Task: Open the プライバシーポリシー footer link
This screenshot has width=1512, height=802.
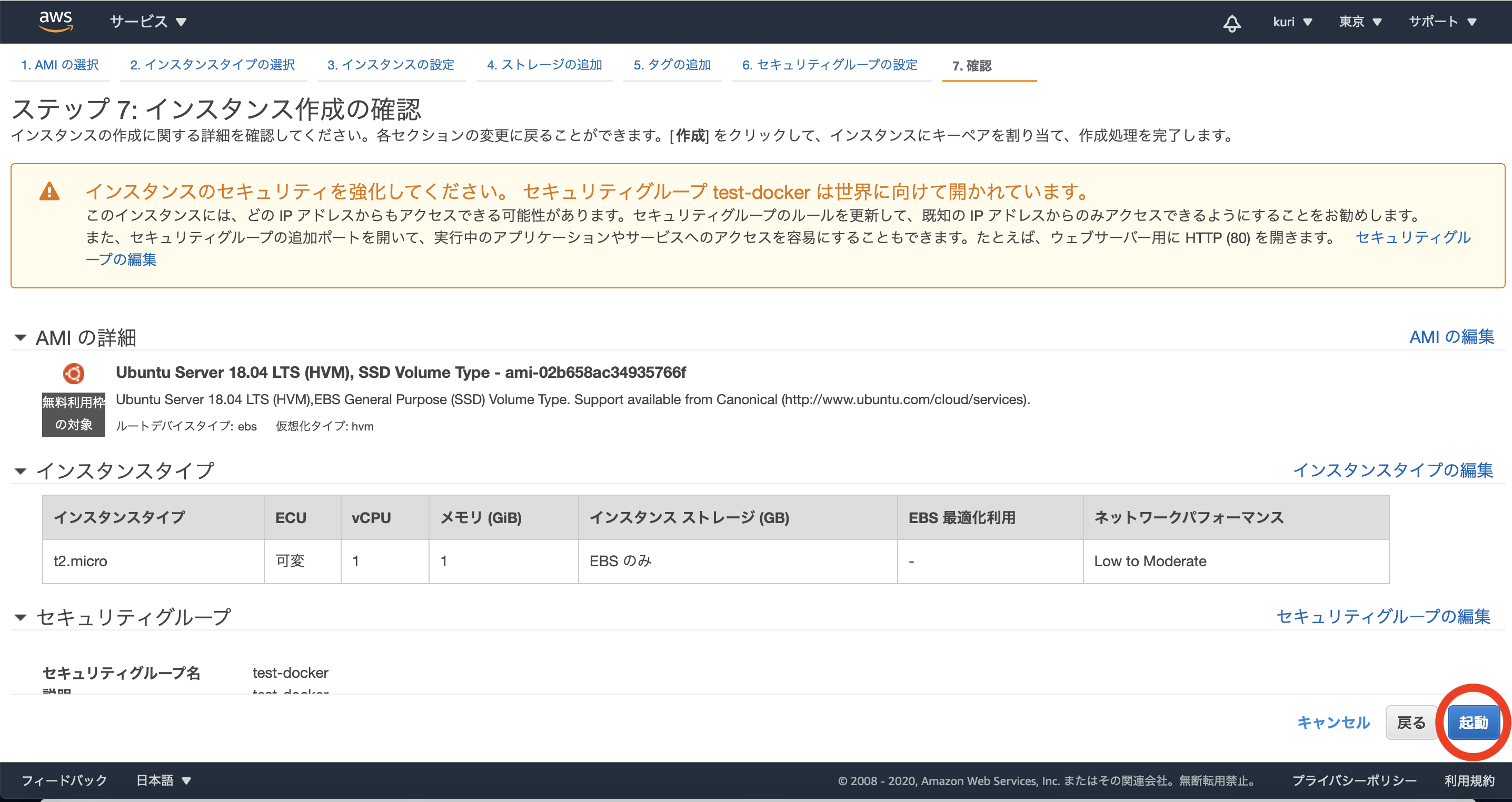Action: tap(1354, 780)
